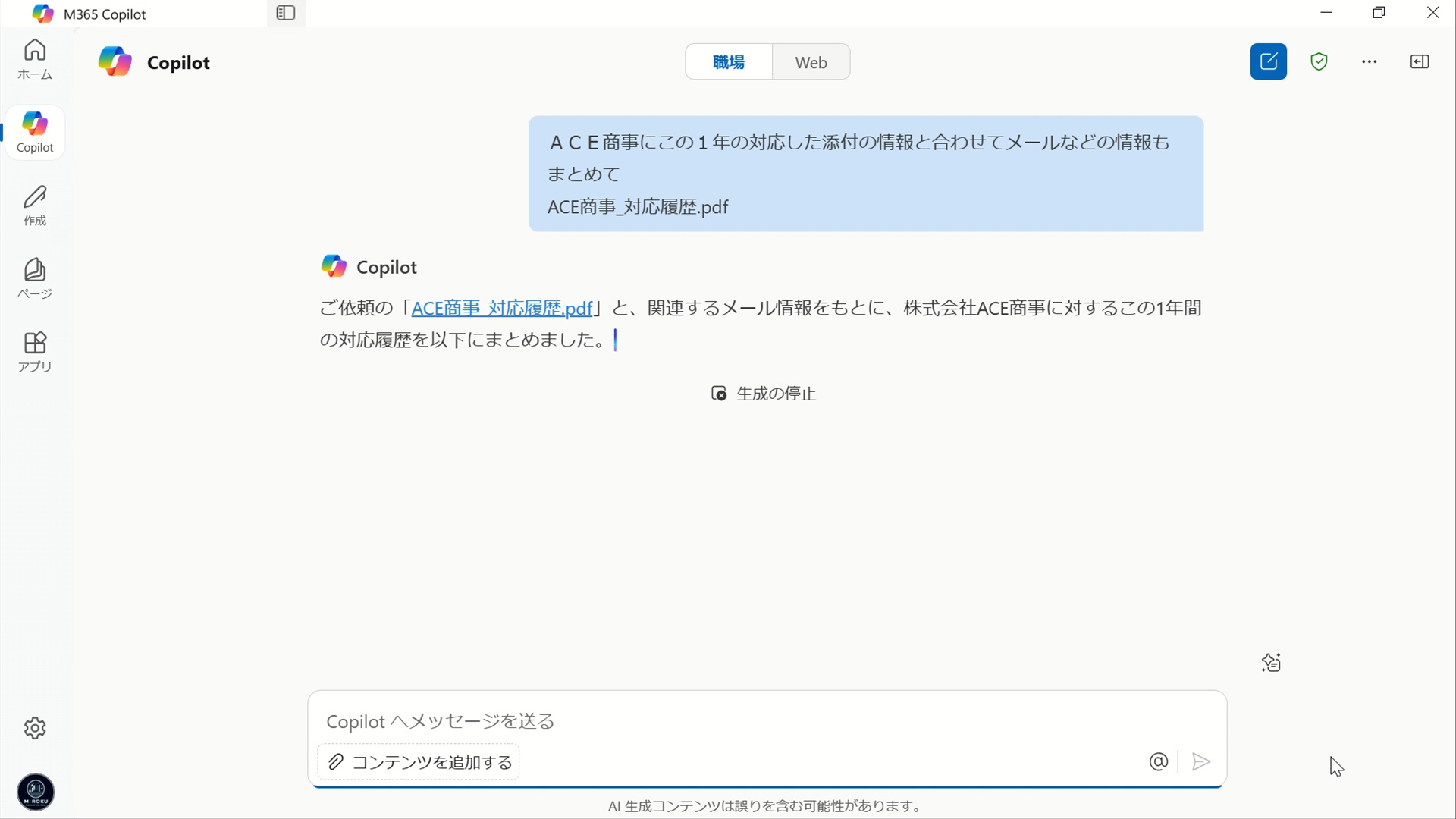Close the M365 Copilot window
The height and width of the screenshot is (819, 1456).
click(1432, 13)
